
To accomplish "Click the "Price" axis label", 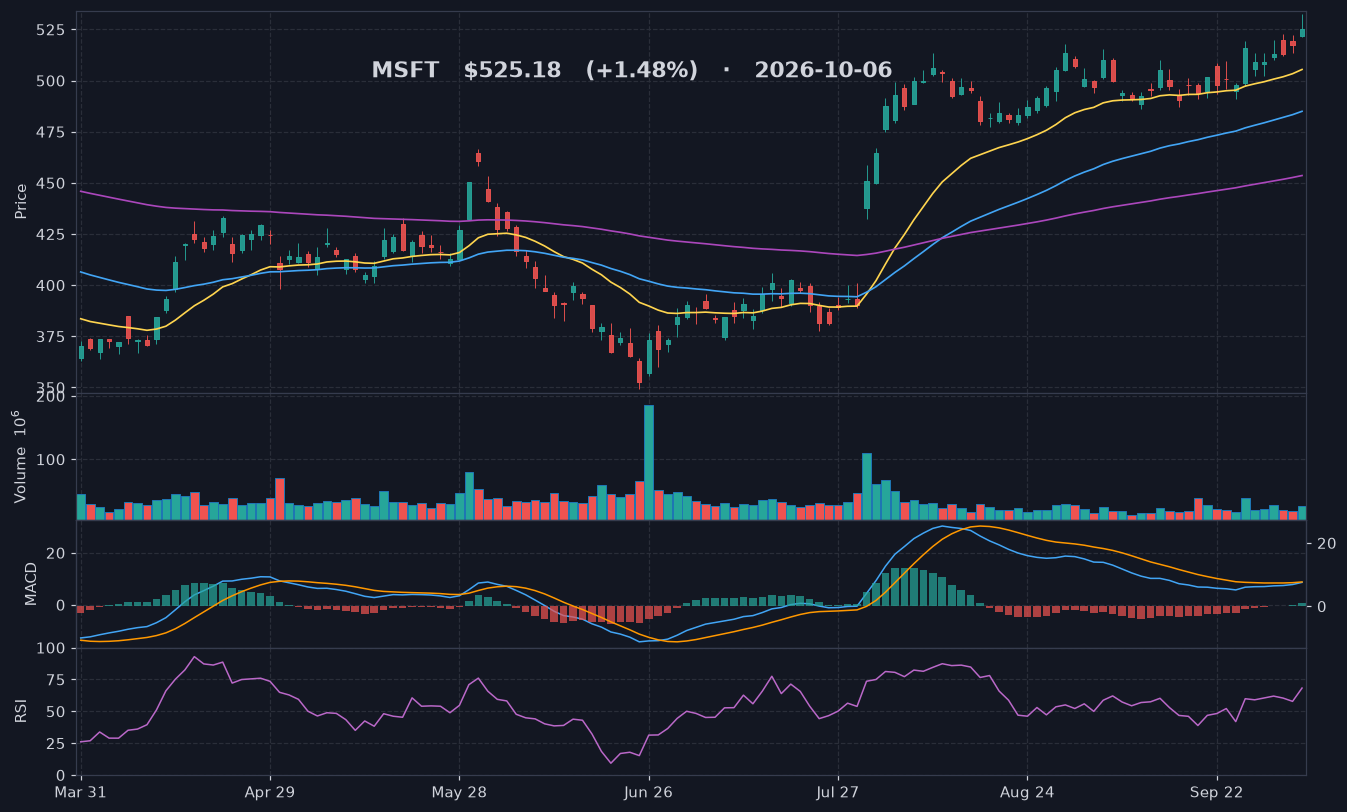I will pyautogui.click(x=21, y=201).
